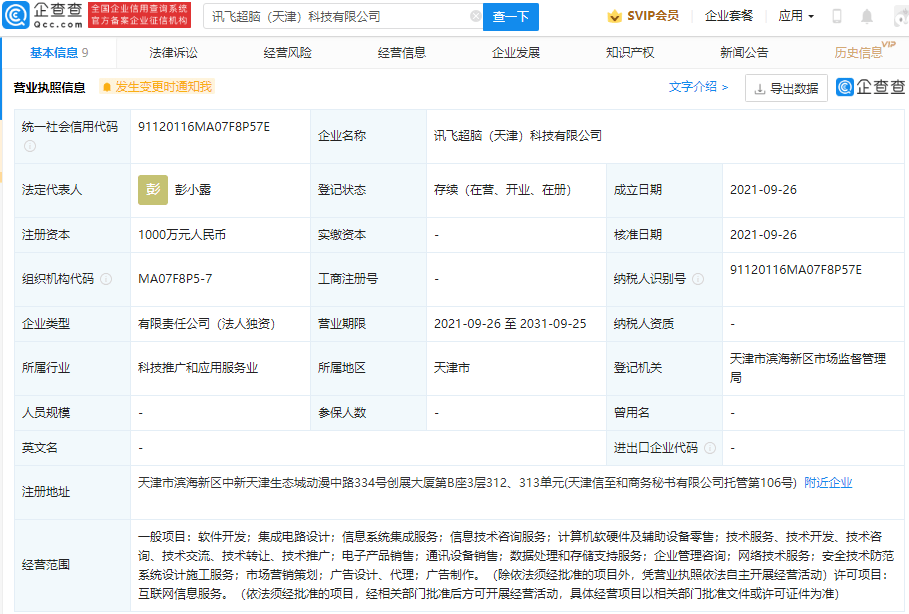The image size is (909, 614).
Task: Clear the search field text
Action: click(475, 16)
